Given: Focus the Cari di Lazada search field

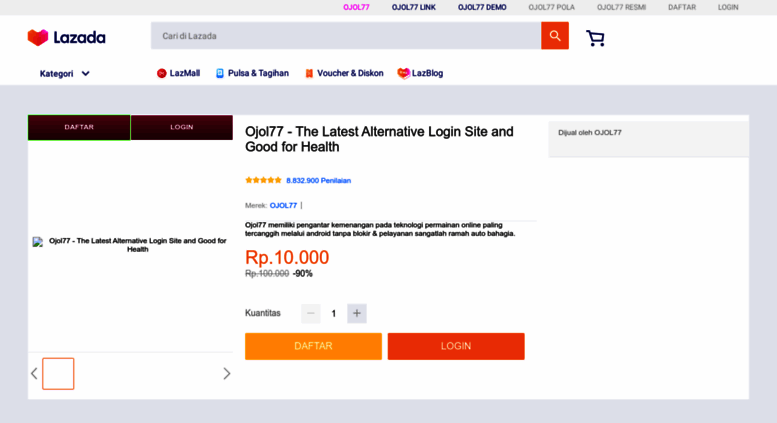Looking at the screenshot, I should click(346, 36).
